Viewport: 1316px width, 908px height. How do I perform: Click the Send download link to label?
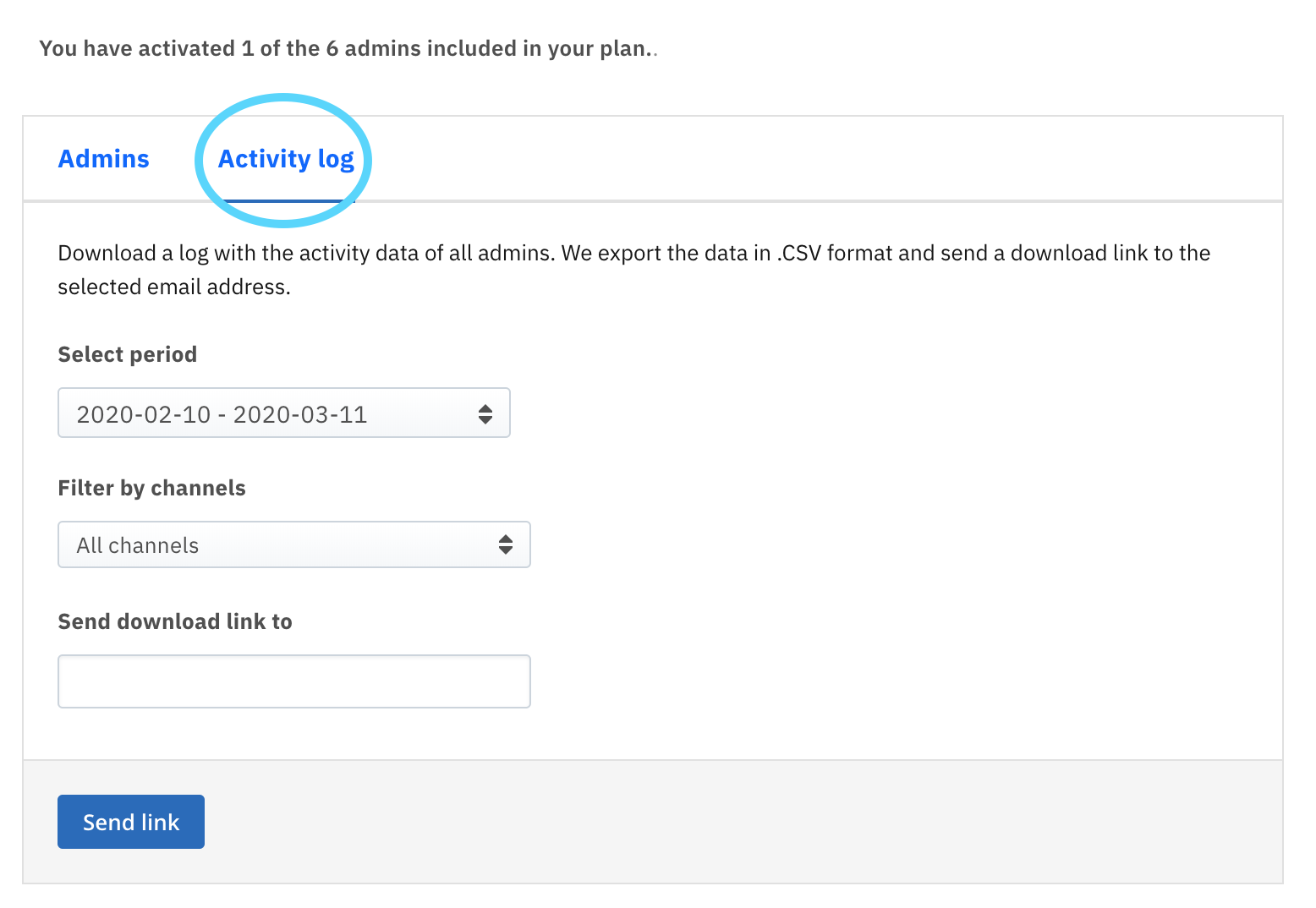(175, 621)
